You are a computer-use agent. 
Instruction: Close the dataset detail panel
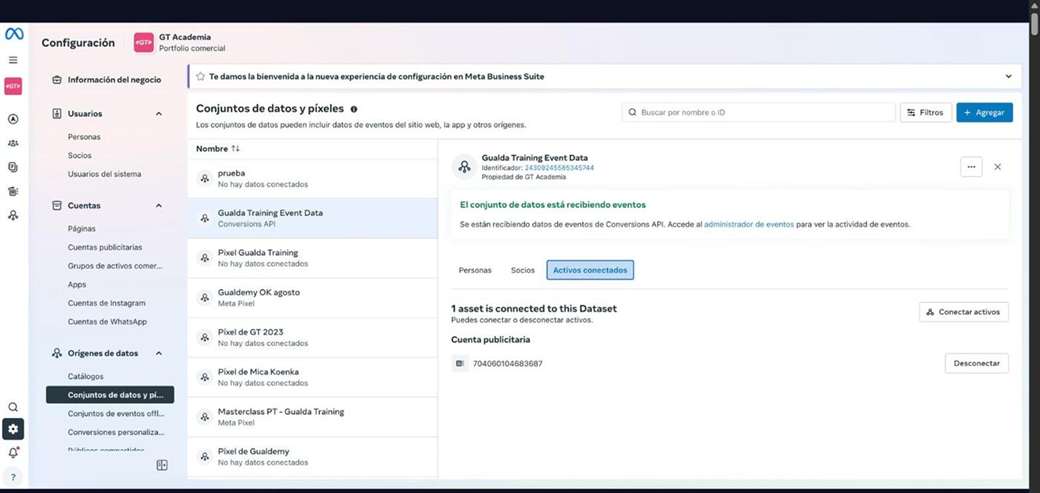[998, 167]
